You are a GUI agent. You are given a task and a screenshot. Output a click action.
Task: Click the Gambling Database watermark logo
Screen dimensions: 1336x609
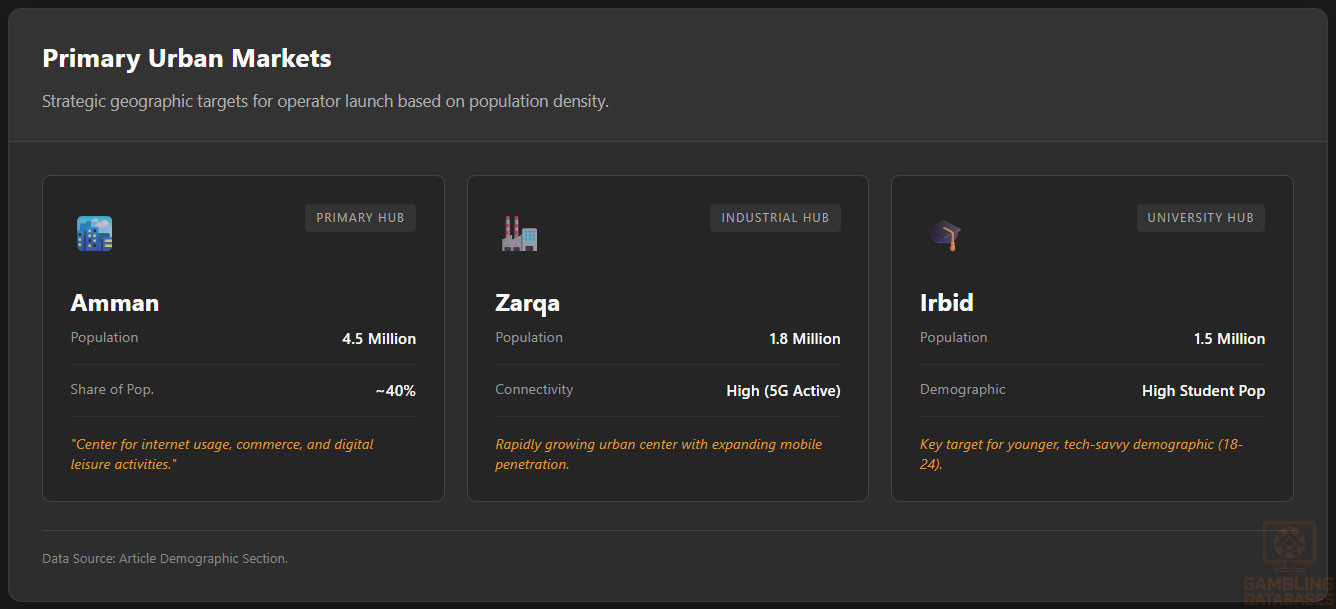[1287, 562]
